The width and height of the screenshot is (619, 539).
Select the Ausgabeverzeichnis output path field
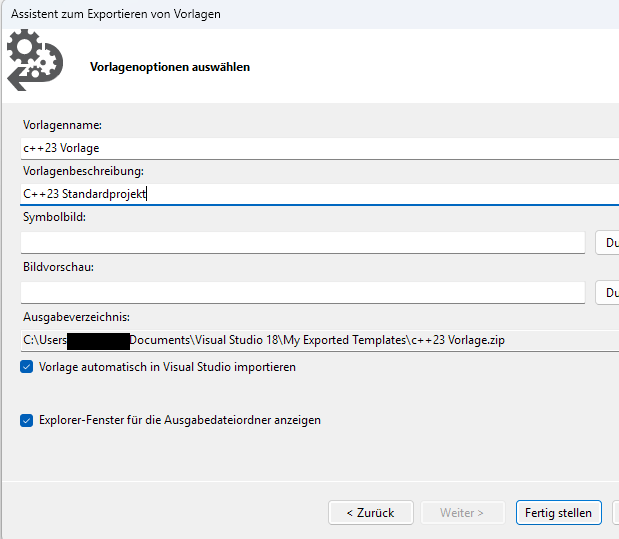[320, 340]
